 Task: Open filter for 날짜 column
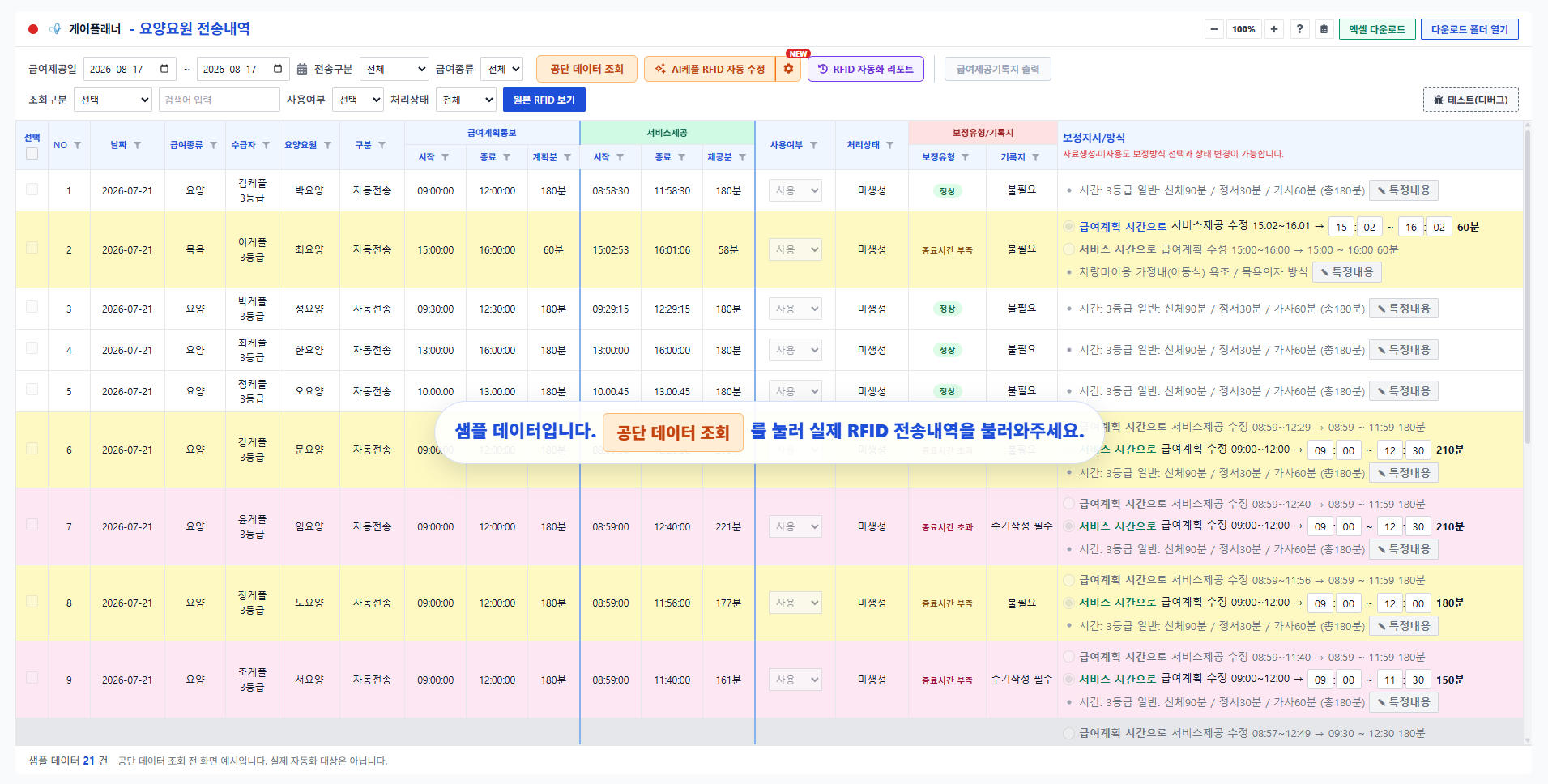(138, 145)
